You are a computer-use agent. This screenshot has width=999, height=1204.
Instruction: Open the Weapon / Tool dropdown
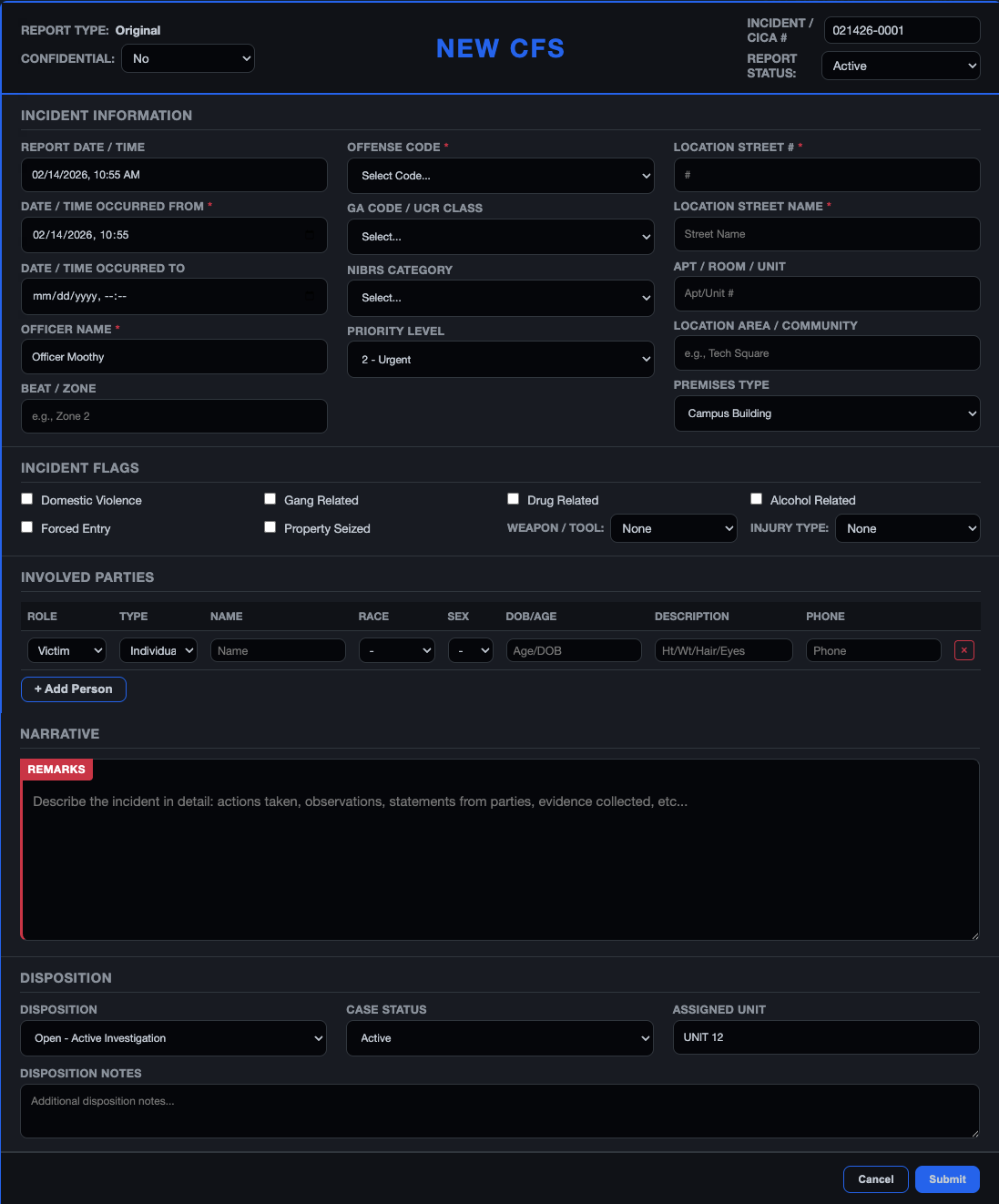[x=673, y=528]
